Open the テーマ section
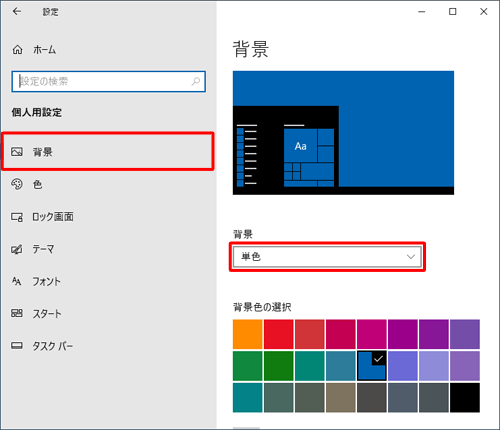 tap(109, 249)
